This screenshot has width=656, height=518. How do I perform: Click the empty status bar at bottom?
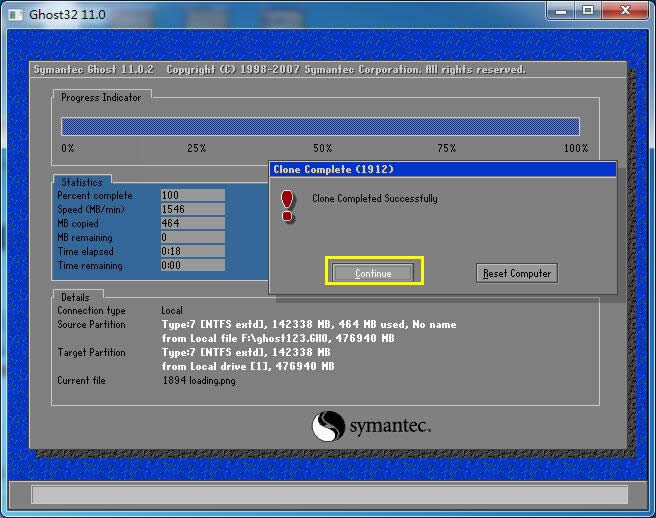coord(329,495)
